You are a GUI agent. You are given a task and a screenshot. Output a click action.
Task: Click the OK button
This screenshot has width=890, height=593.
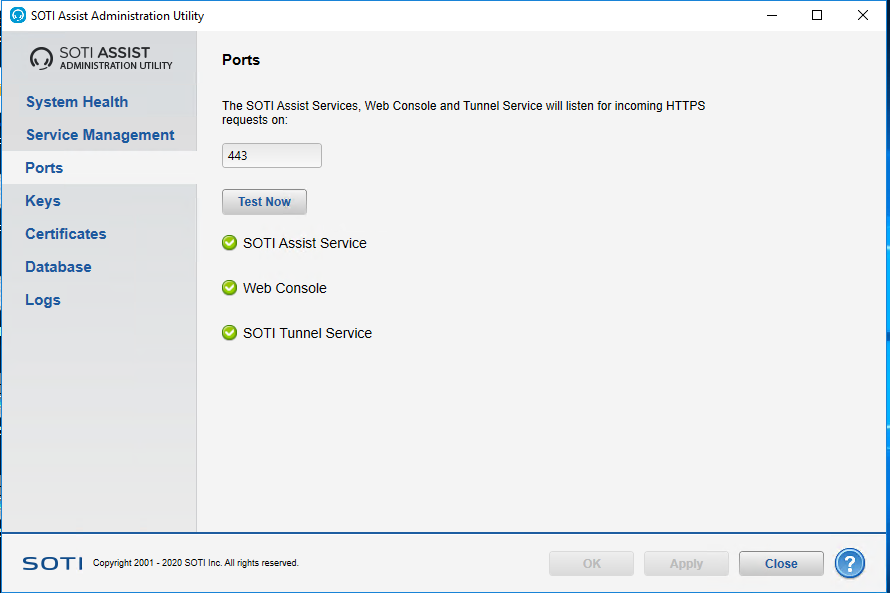(591, 563)
